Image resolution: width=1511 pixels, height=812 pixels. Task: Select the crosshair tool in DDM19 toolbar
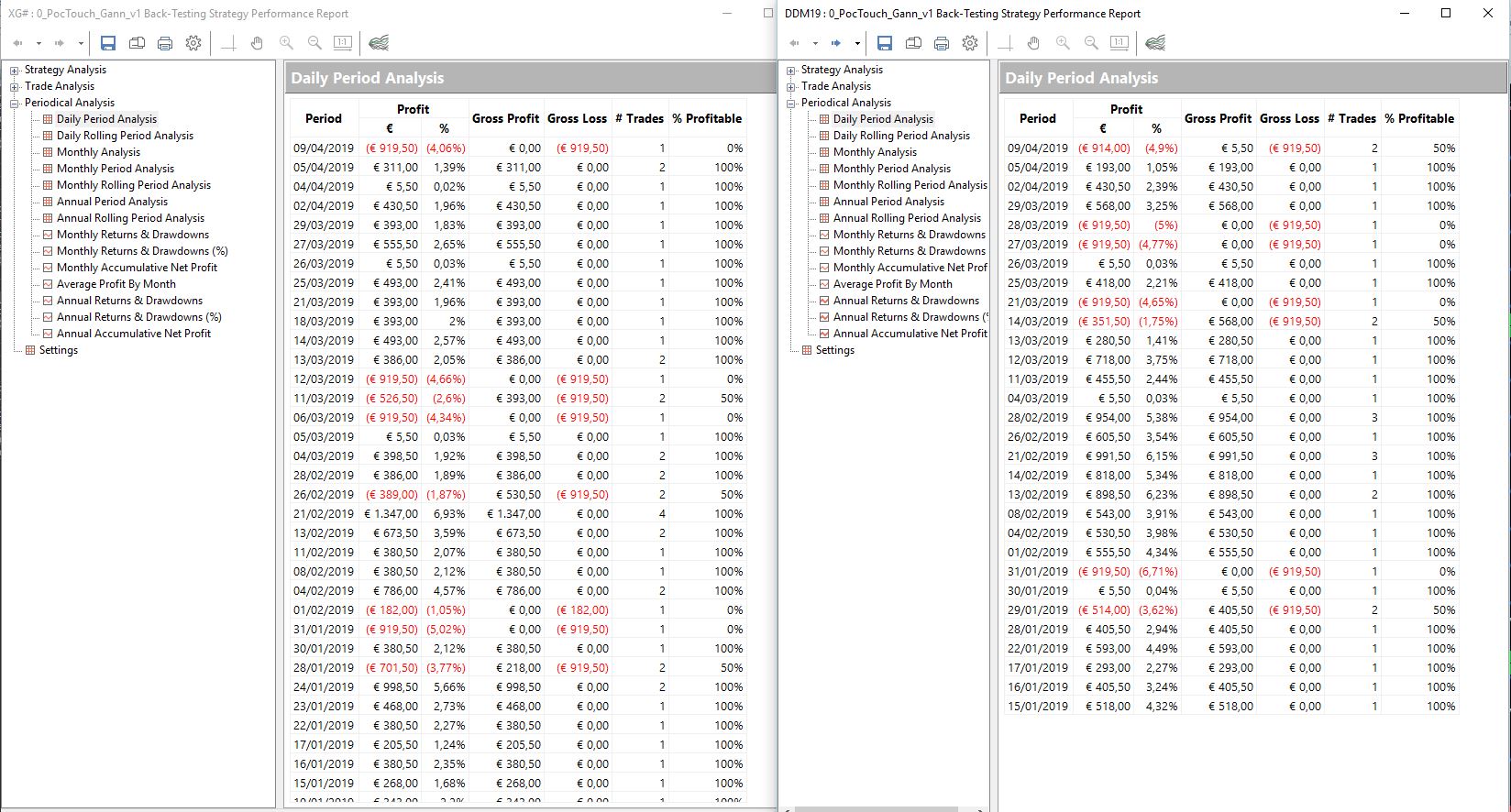(x=1005, y=43)
